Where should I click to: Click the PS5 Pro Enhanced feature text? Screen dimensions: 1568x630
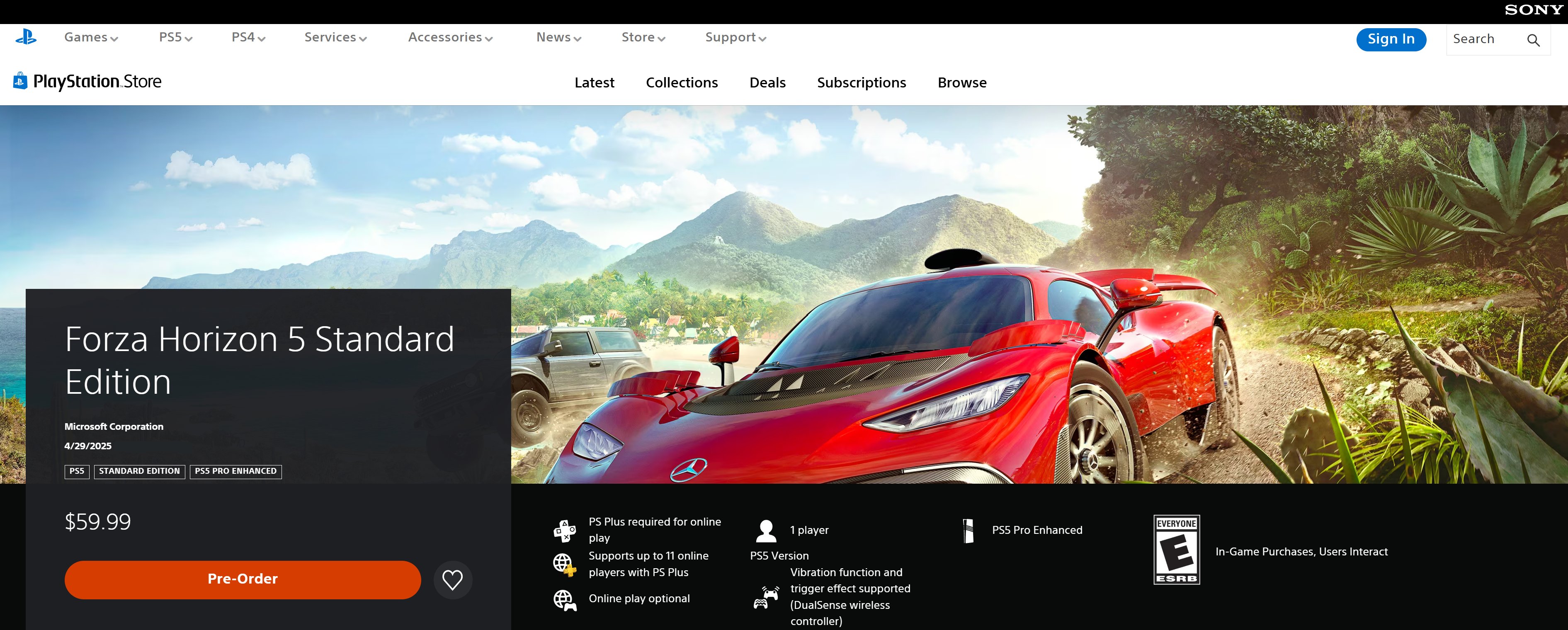[x=1037, y=530]
